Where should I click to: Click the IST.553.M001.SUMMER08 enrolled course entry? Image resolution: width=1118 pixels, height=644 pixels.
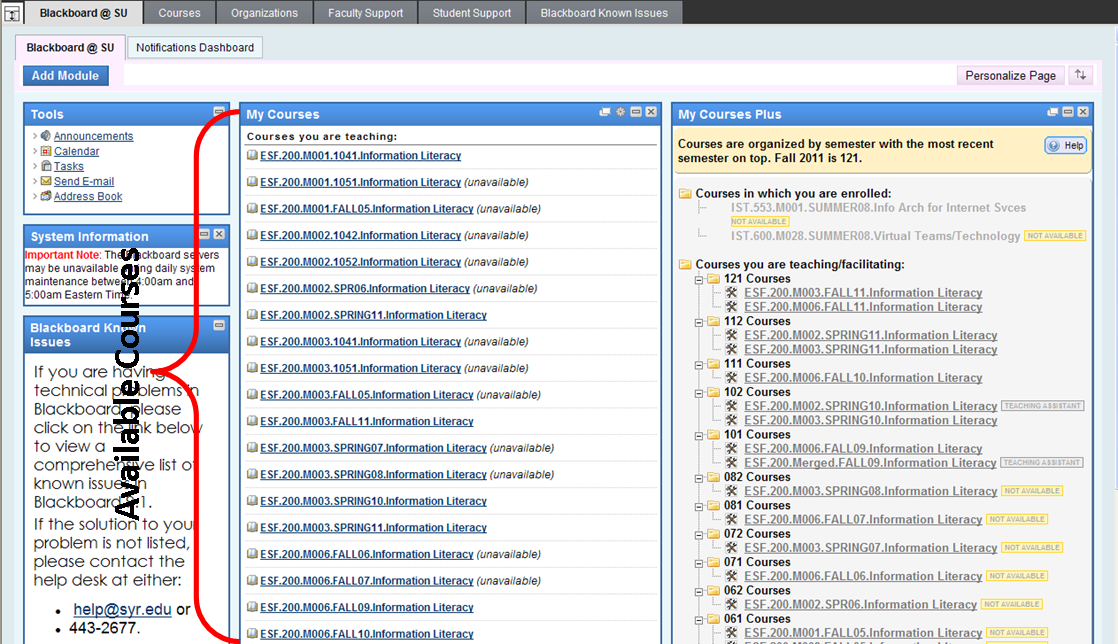point(878,208)
